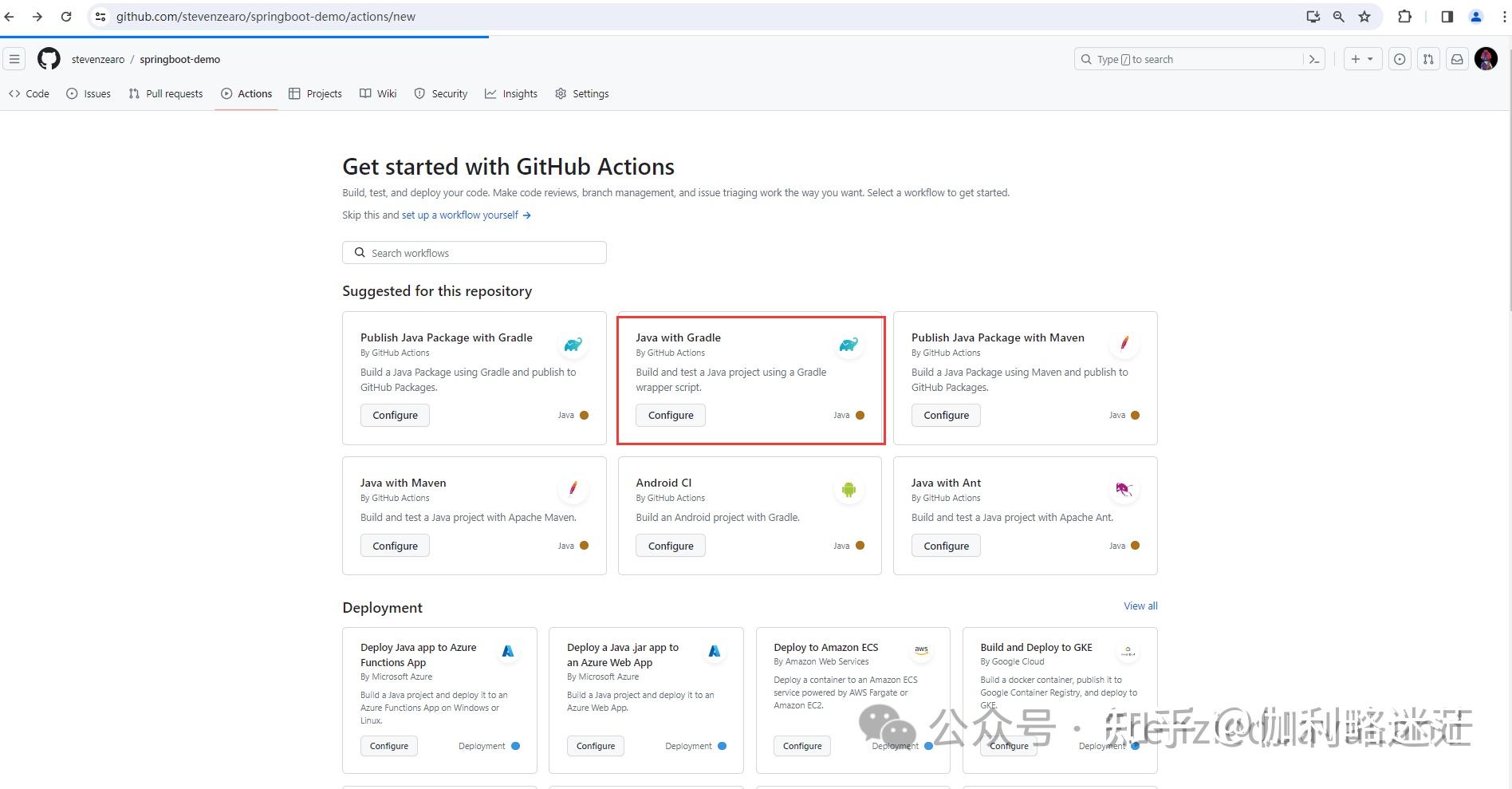Click the Search workflows input field
The height and width of the screenshot is (789, 1512).
(x=474, y=252)
